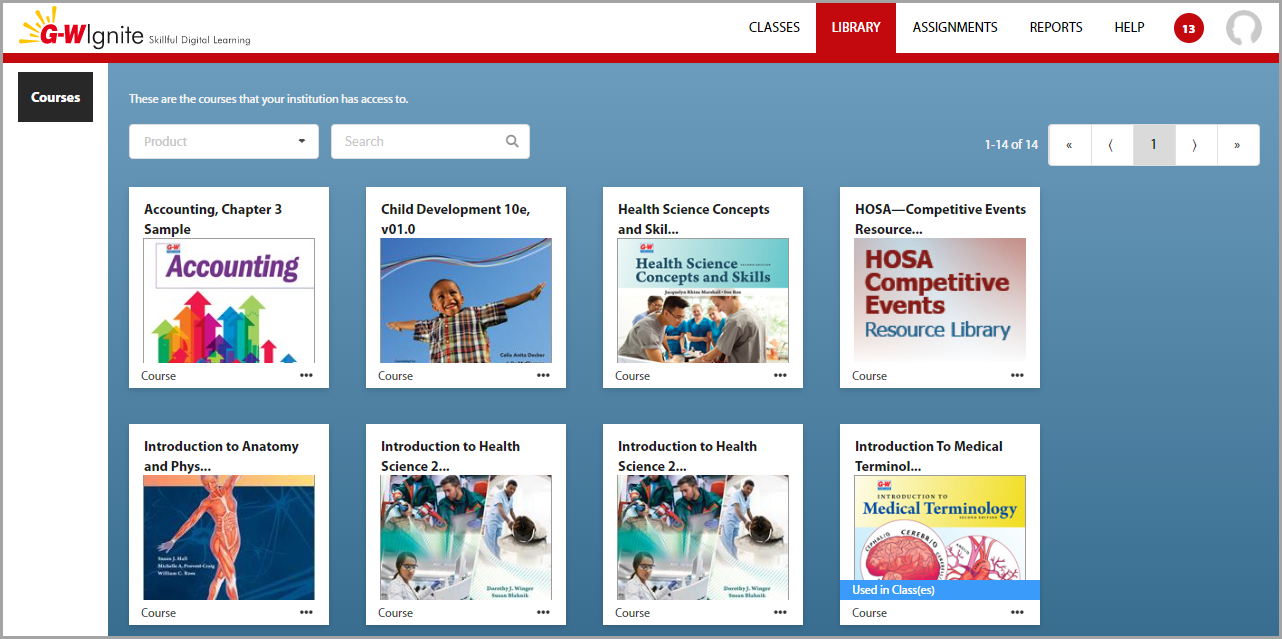Go to the Classes tab

pyautogui.click(x=774, y=28)
